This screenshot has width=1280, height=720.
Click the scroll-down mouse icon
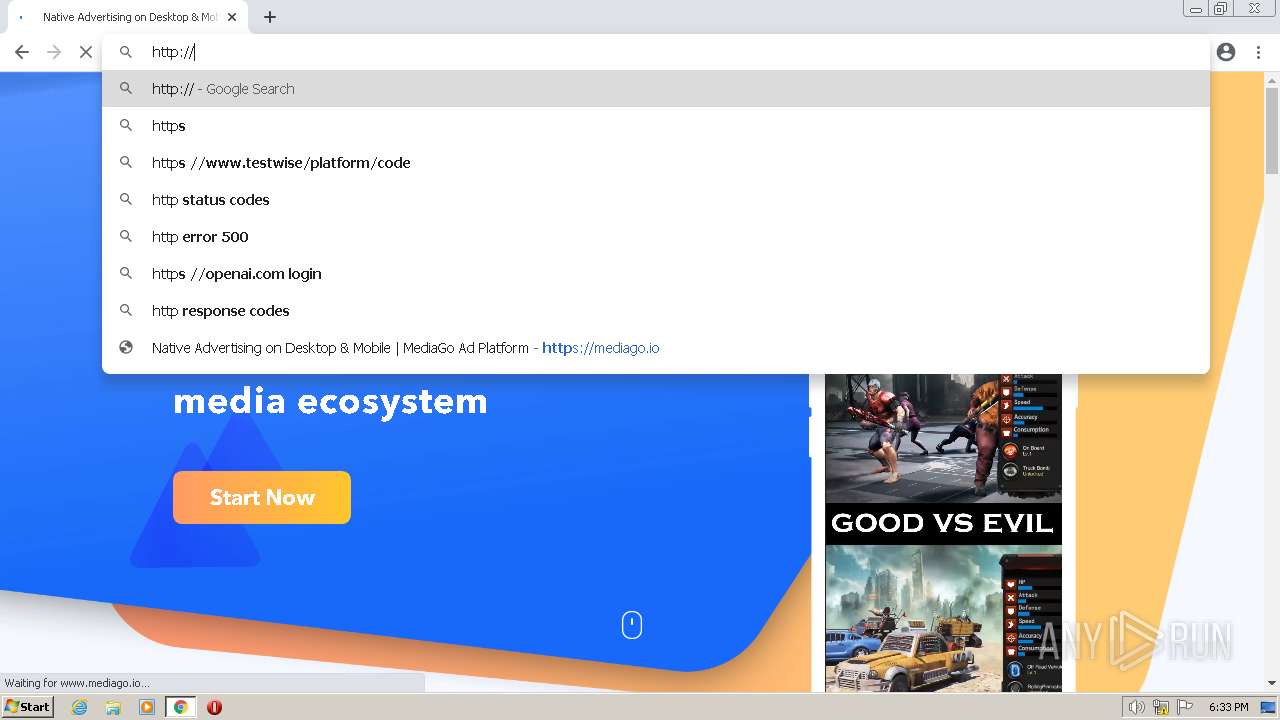(x=632, y=625)
